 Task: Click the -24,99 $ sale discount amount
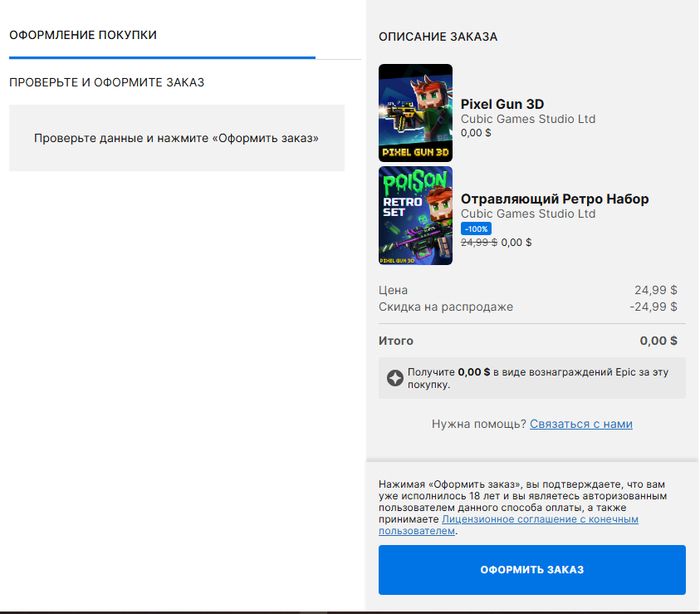(x=653, y=307)
